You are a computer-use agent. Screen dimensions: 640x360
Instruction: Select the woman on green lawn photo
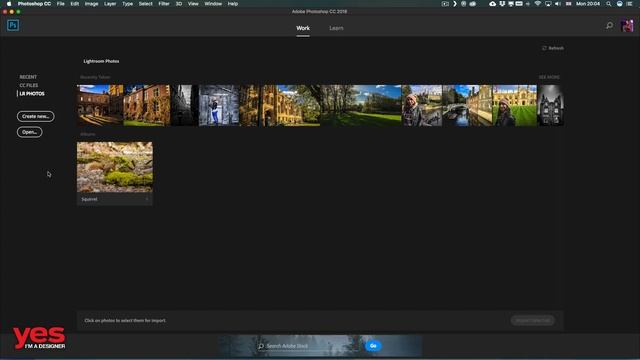(515, 105)
